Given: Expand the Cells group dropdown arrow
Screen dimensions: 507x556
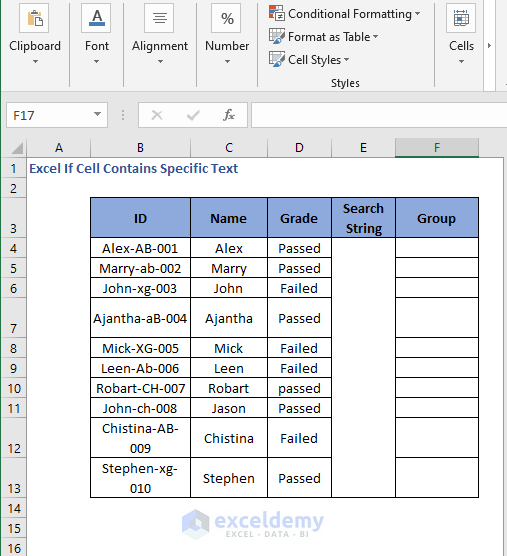Looking at the screenshot, I should click(461, 62).
